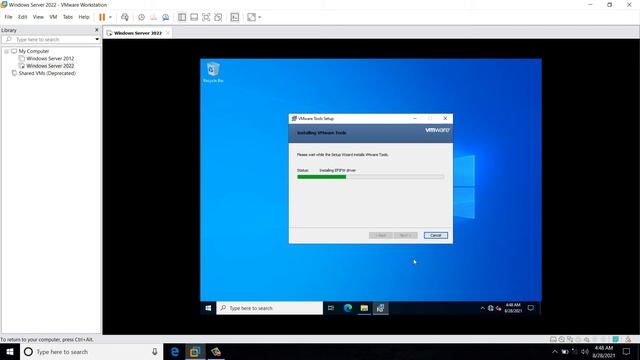Click the guest volume tray icon
Screen dimensions: 640x360
[498, 308]
